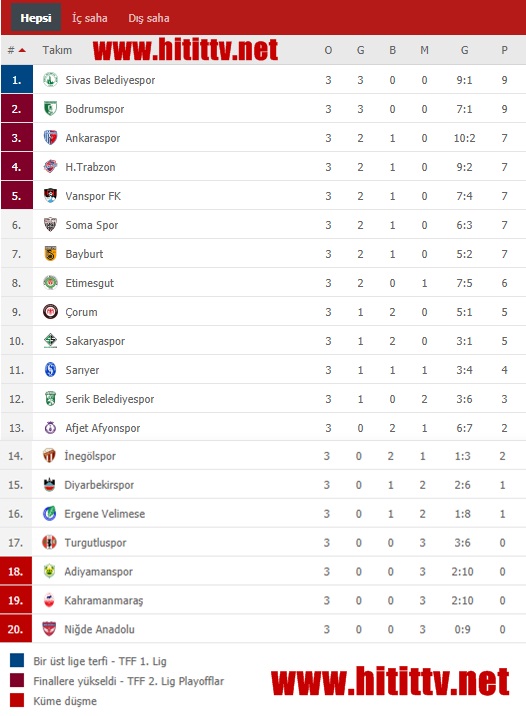Open the Ankaraspor crest icon
This screenshot has width=526, height=716.
click(x=50, y=137)
